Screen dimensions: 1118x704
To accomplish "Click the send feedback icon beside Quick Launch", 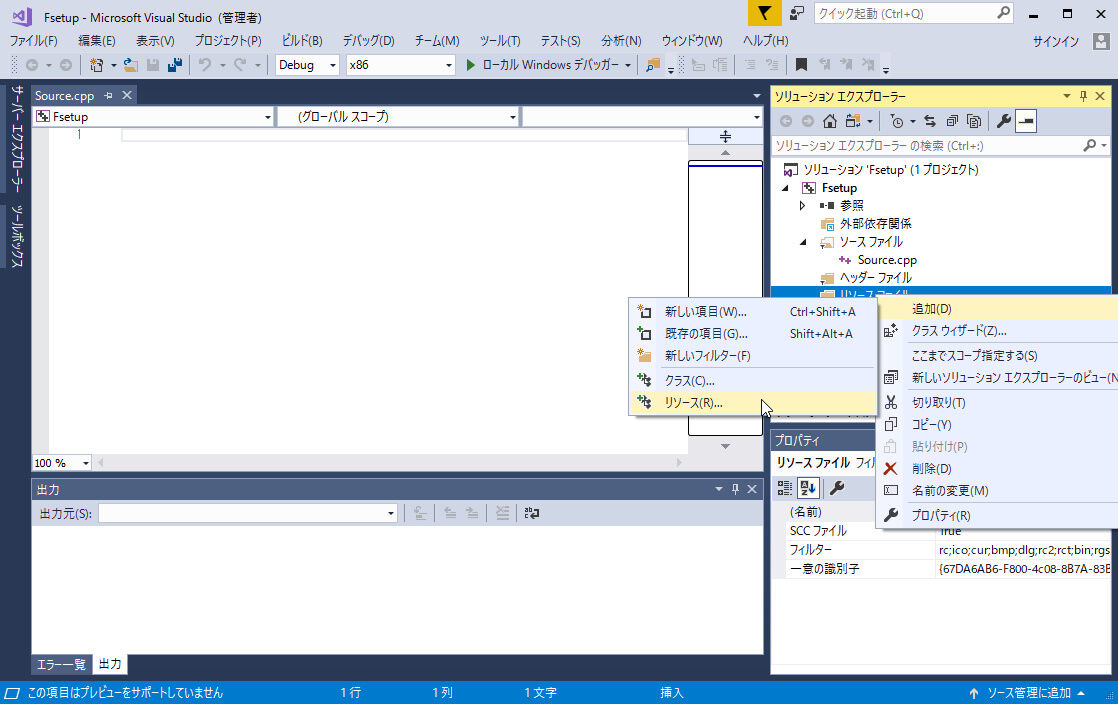I will pyautogui.click(x=796, y=14).
